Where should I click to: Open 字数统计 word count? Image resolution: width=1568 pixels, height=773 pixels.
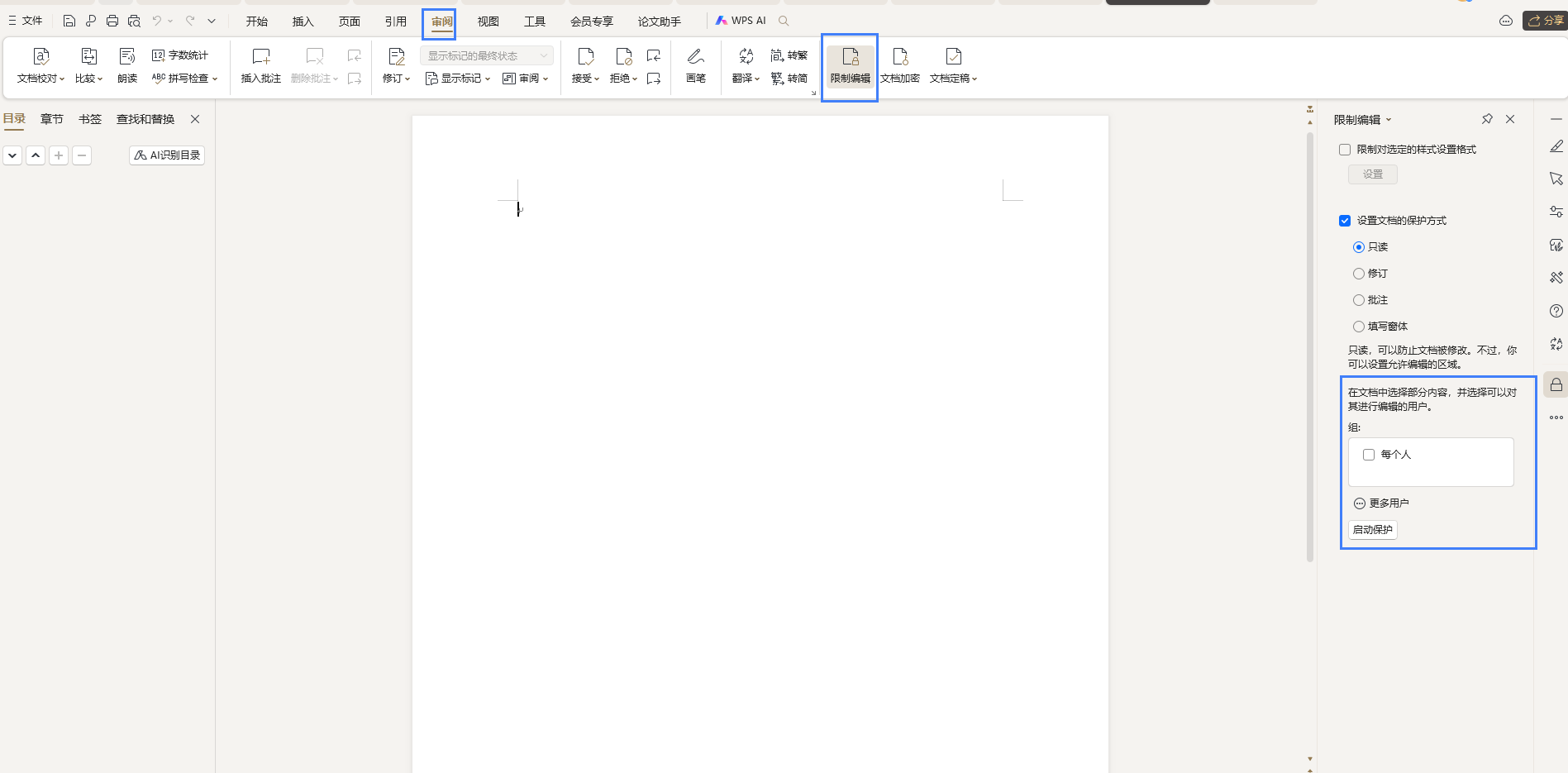tap(180, 55)
